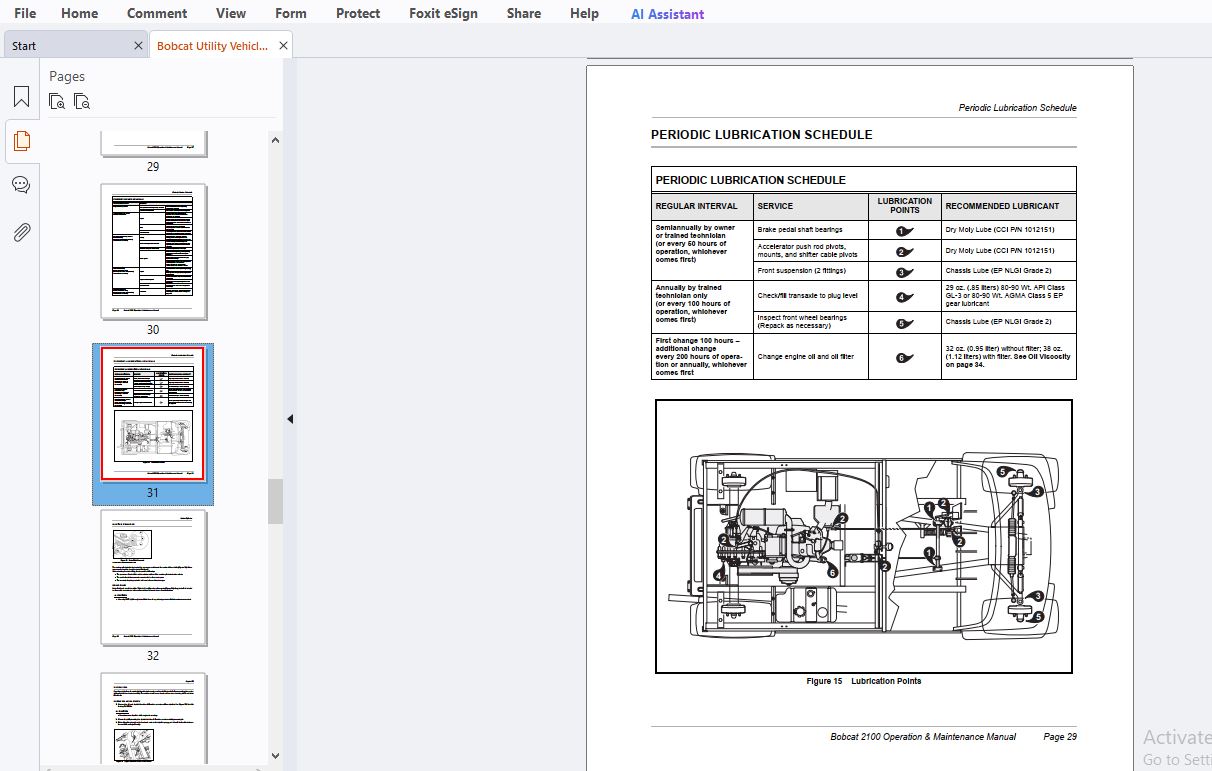
Task: Click the thumbnails scrollbar down arrow
Action: tap(275, 755)
